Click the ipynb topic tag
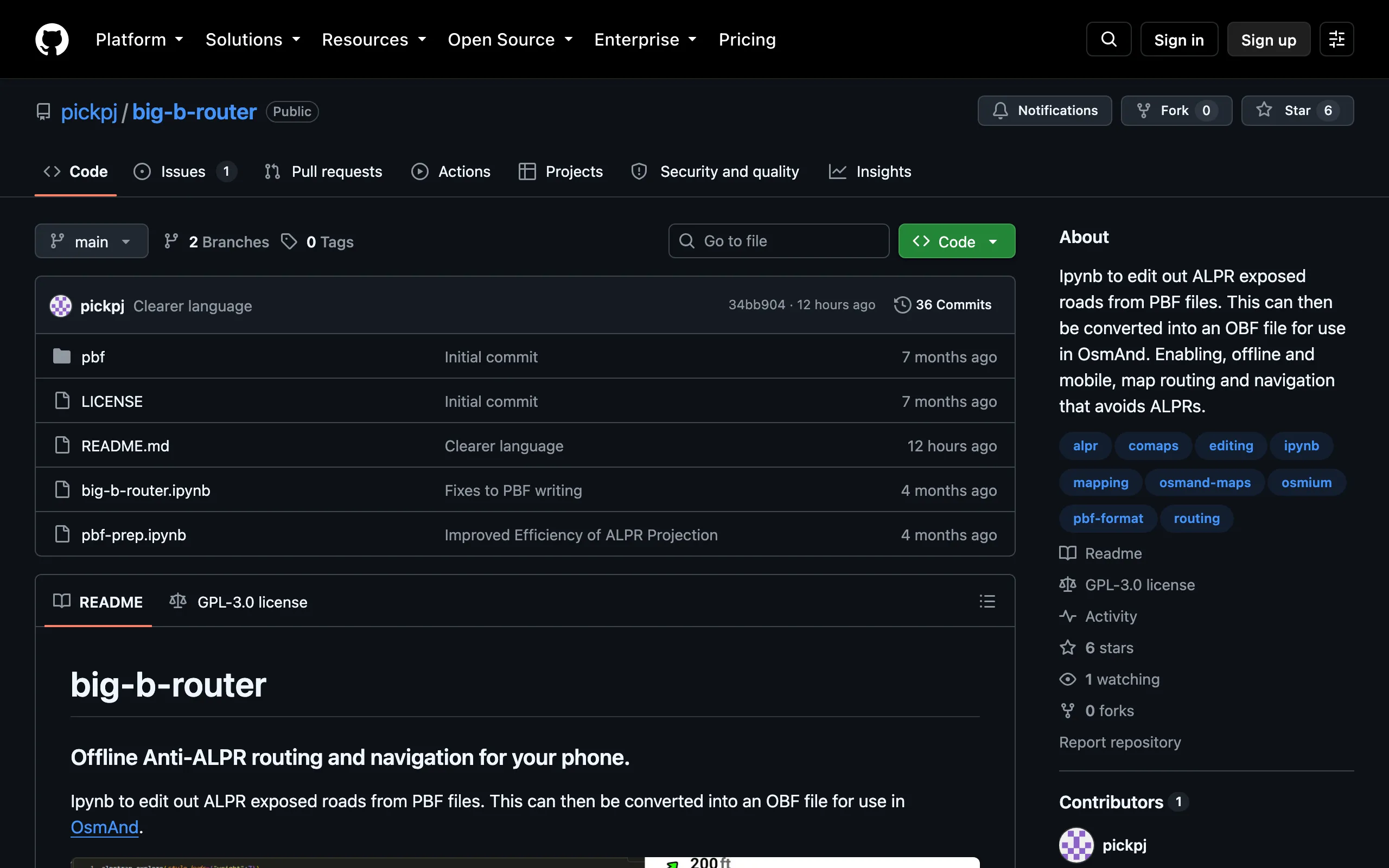This screenshot has width=1389, height=868. [1301, 445]
